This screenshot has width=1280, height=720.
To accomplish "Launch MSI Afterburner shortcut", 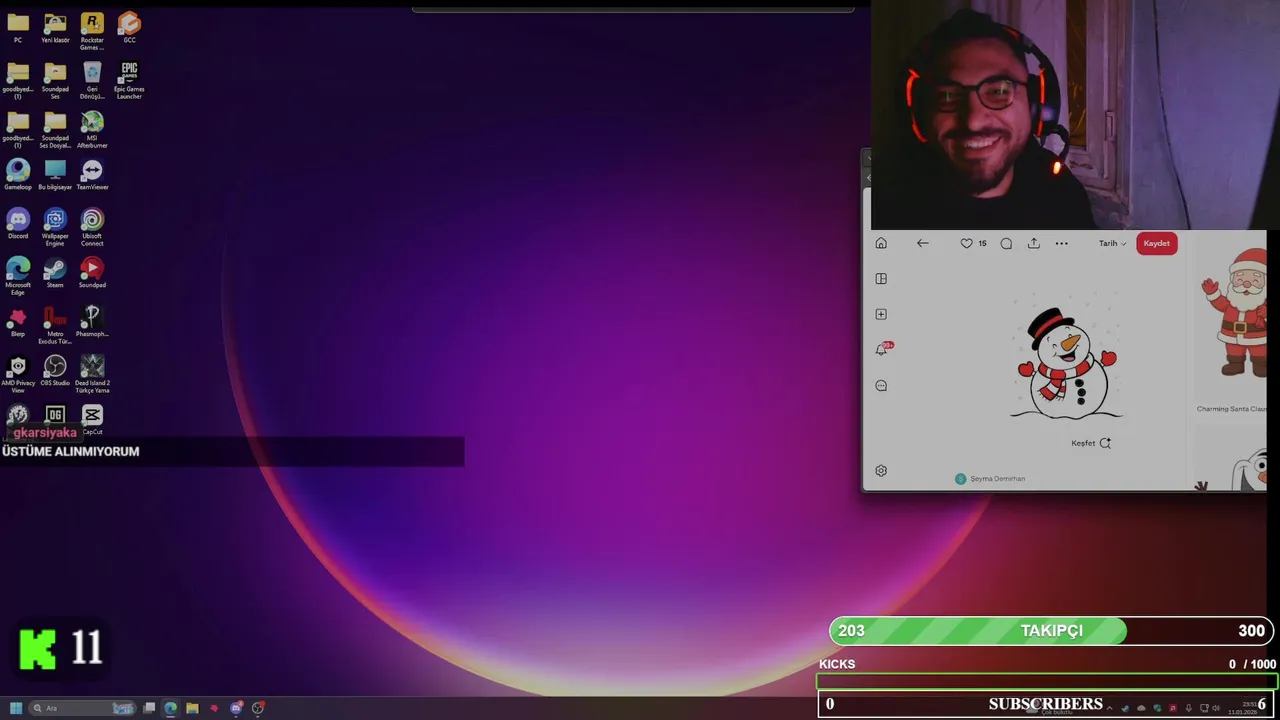I will [x=92, y=129].
